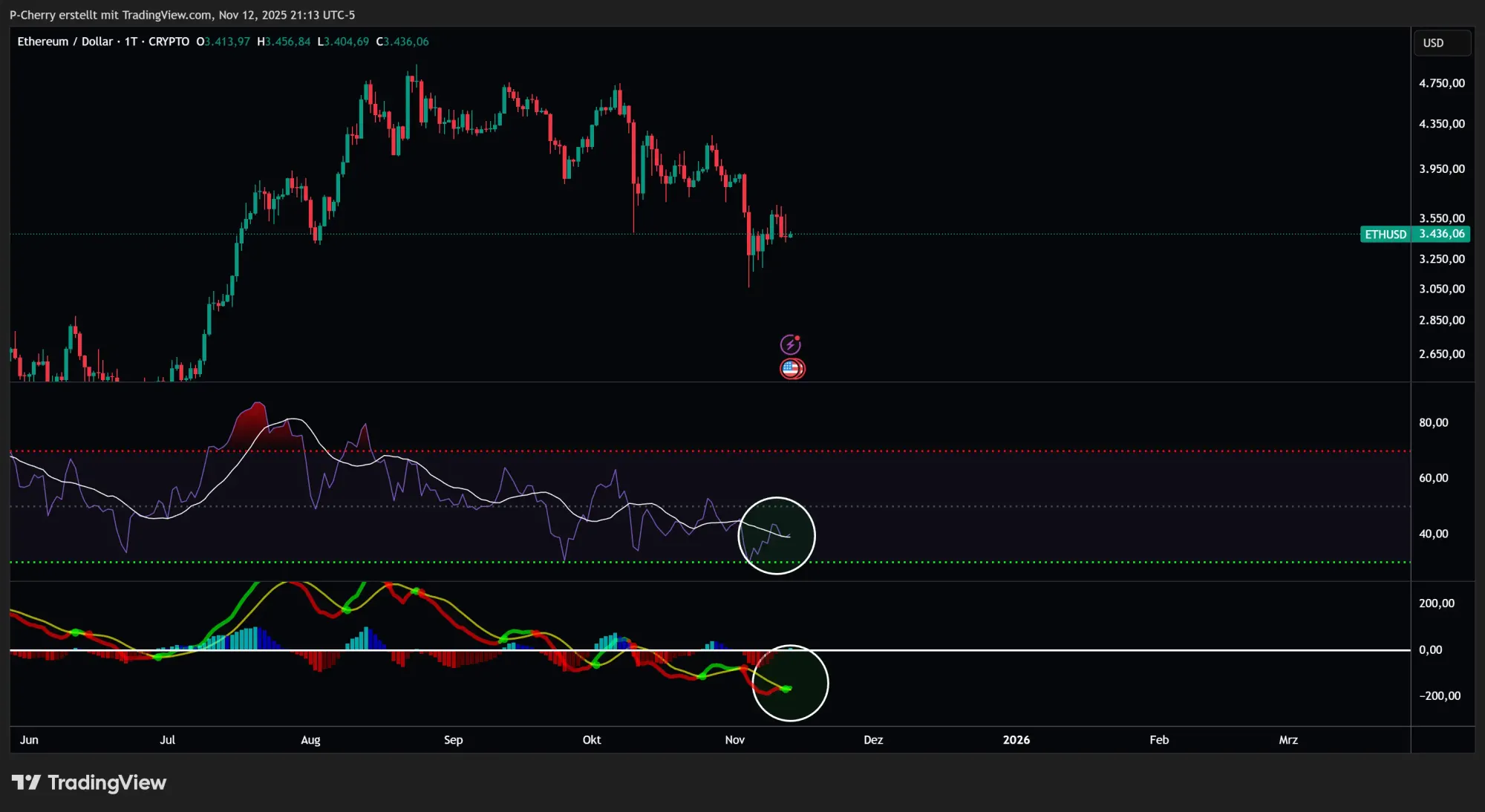Screen dimensions: 1485x812
Task: Click TradingView.com in the watermark text
Action: pos(167,15)
